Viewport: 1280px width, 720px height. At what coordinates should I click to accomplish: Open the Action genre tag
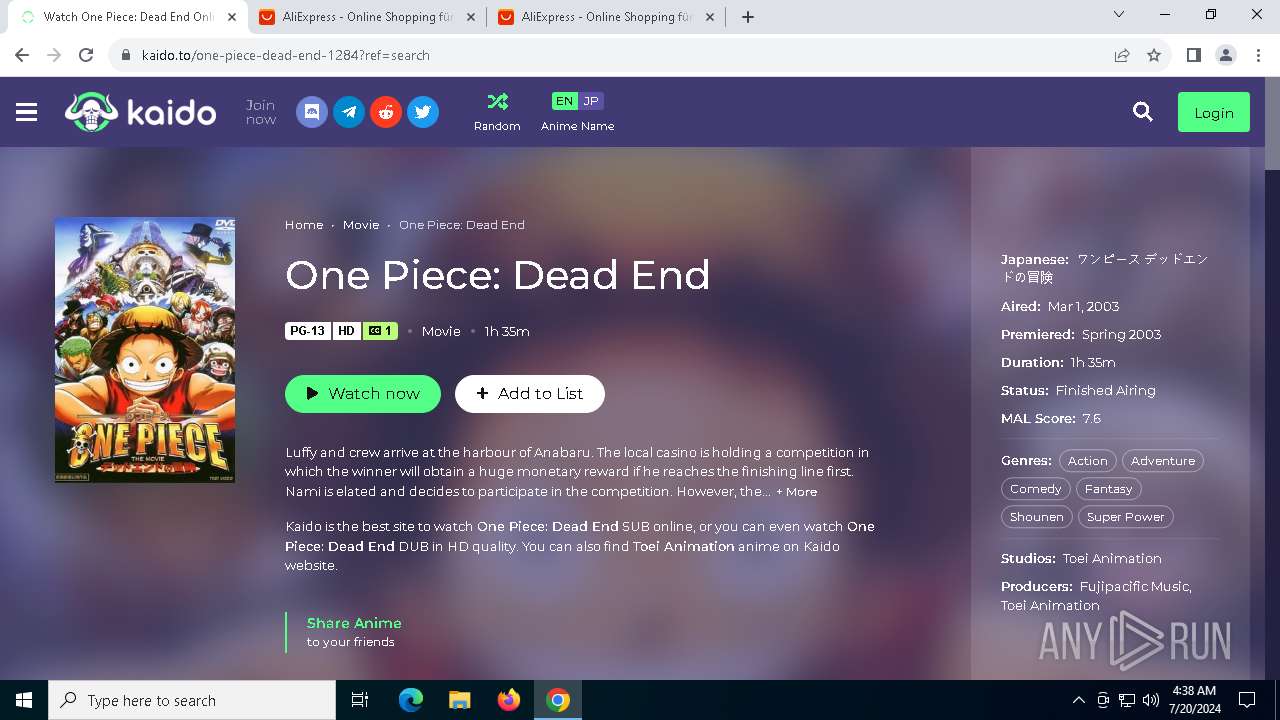click(1088, 461)
